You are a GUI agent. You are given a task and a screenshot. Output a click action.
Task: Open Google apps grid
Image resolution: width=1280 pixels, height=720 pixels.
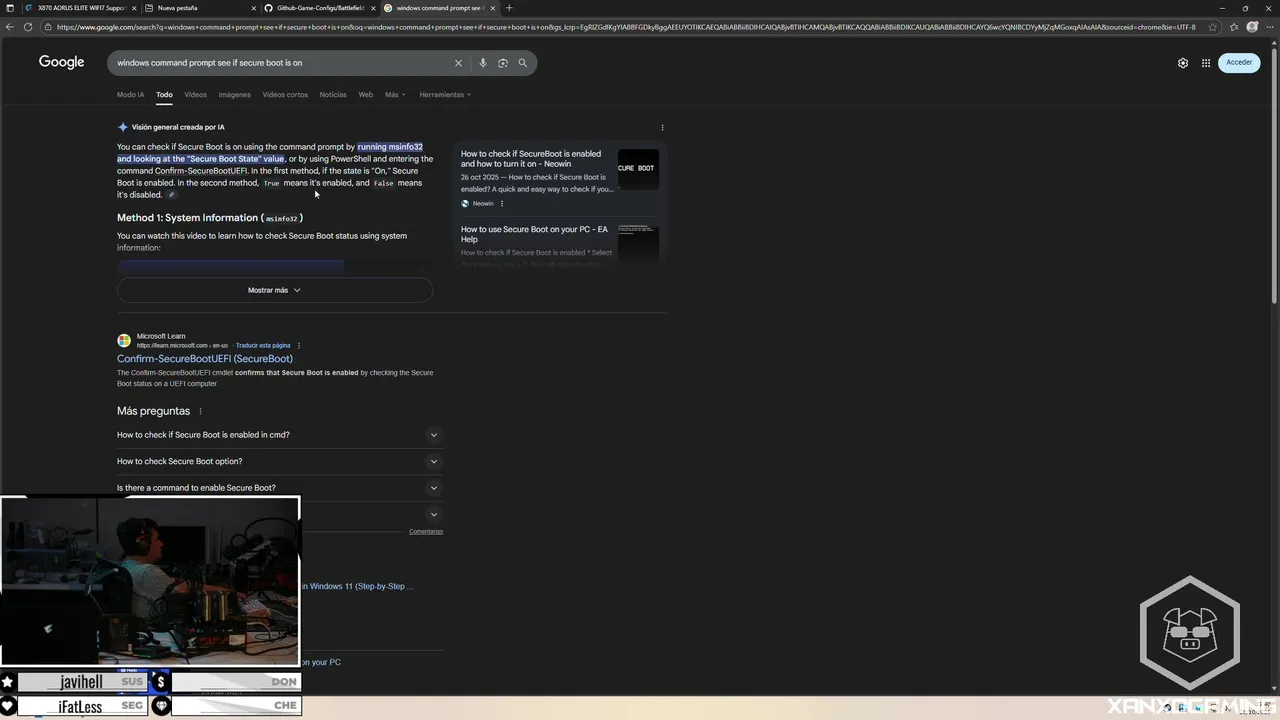[1206, 62]
